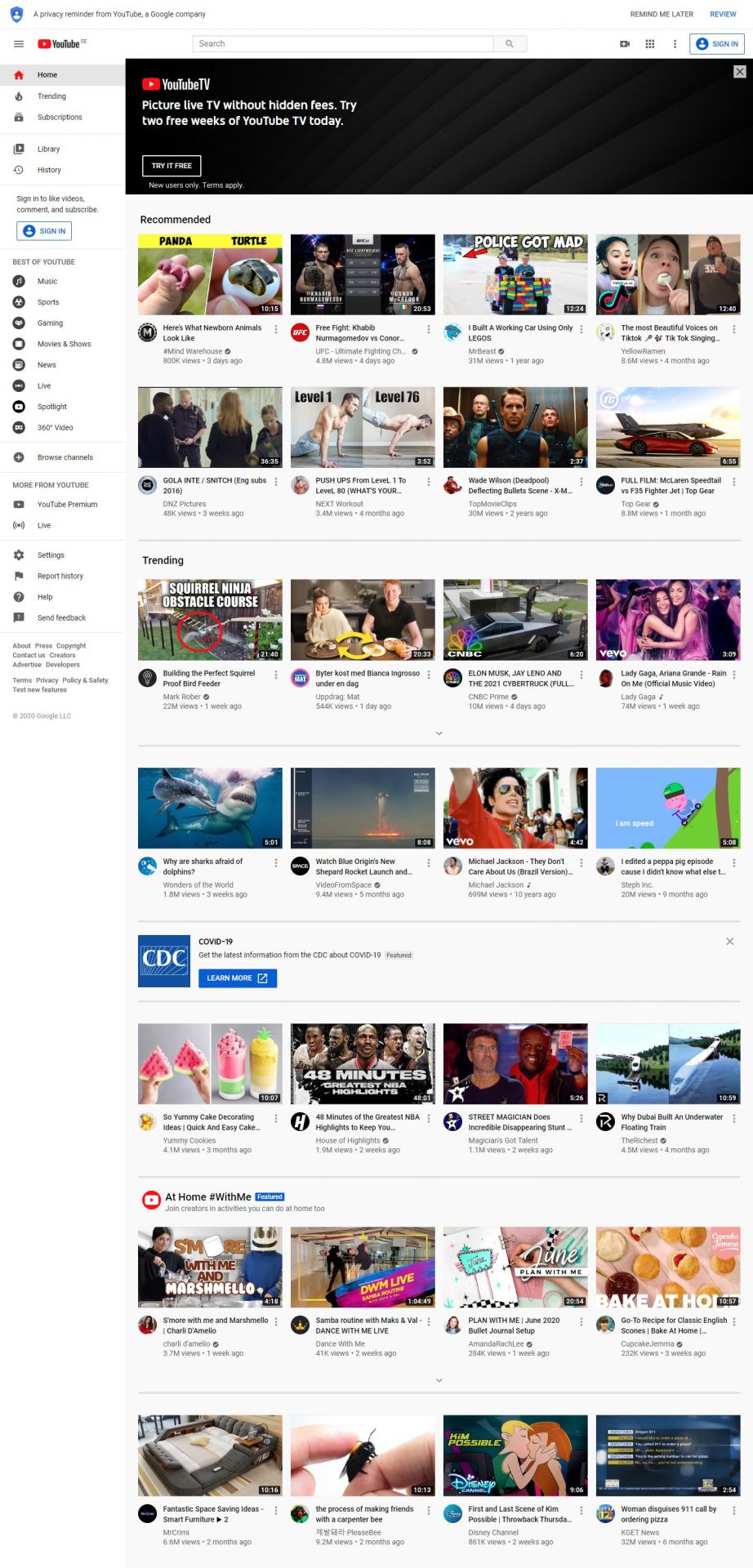Open options for MrBeast LEGO car video

581,329
